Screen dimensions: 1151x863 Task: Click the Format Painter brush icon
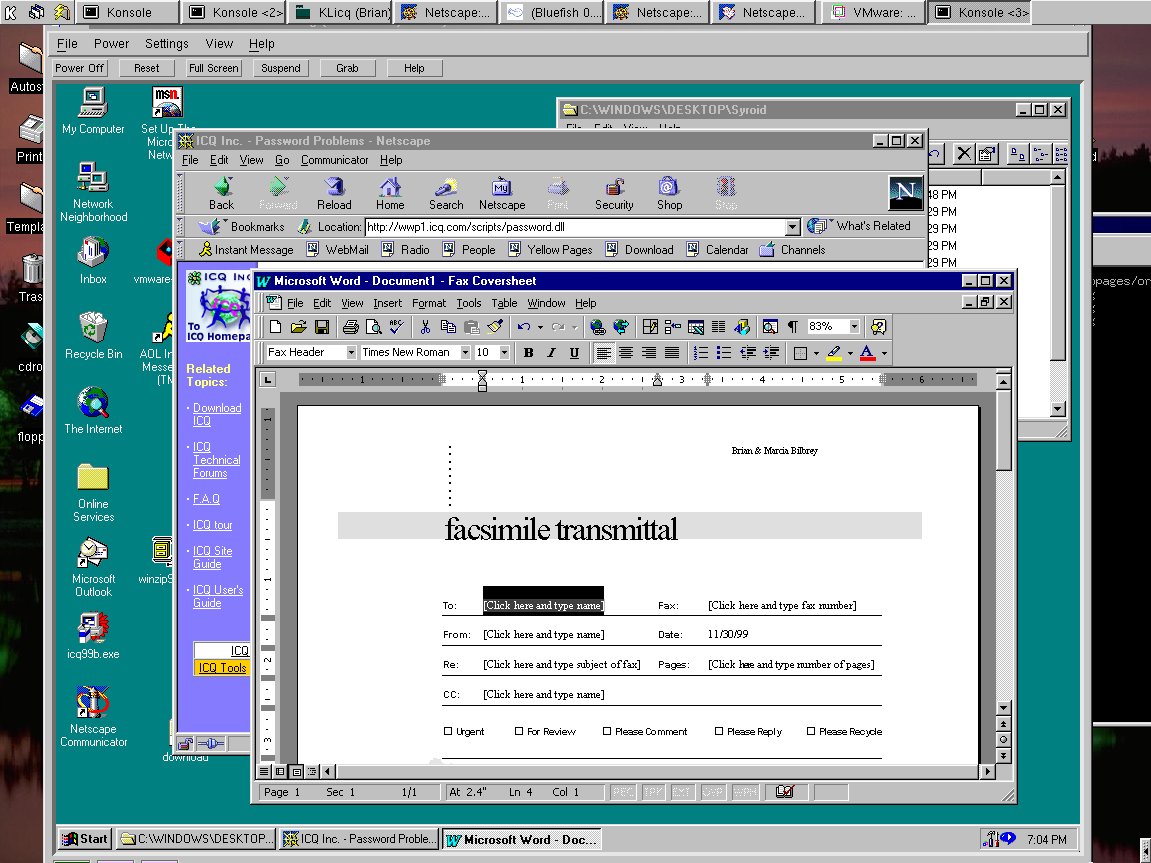pyautogui.click(x=494, y=327)
